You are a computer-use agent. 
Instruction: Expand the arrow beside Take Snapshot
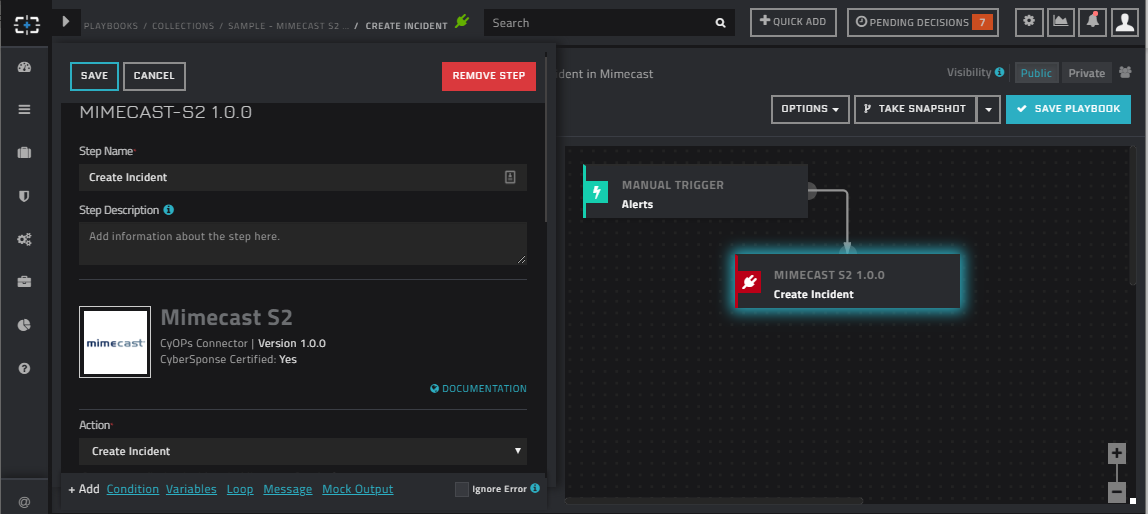(x=988, y=109)
